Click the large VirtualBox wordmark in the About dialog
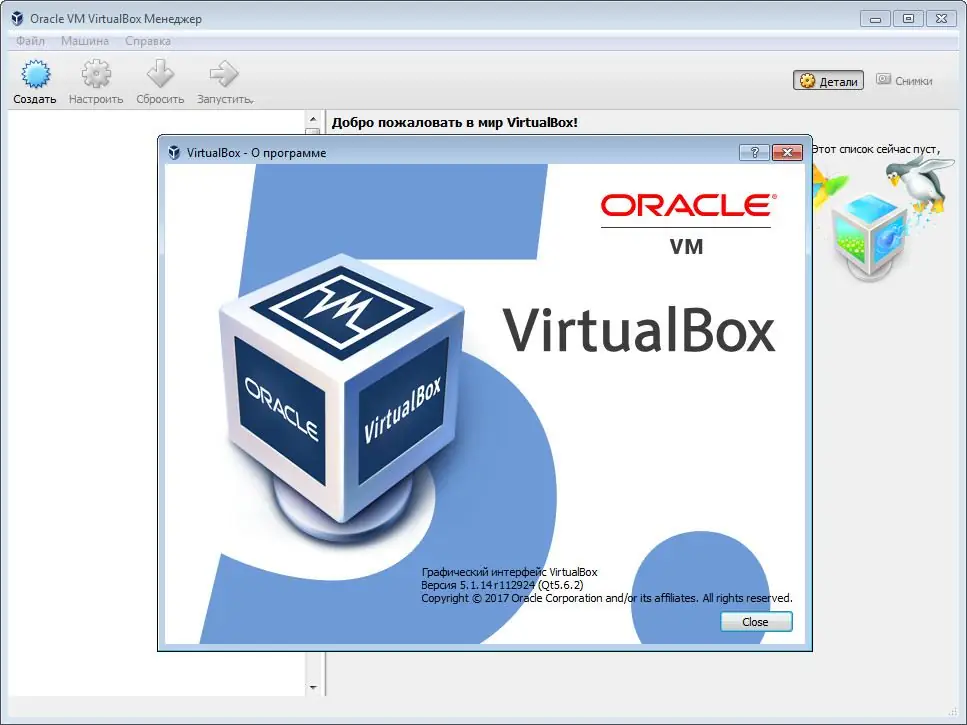The height and width of the screenshot is (725, 967). [x=639, y=330]
